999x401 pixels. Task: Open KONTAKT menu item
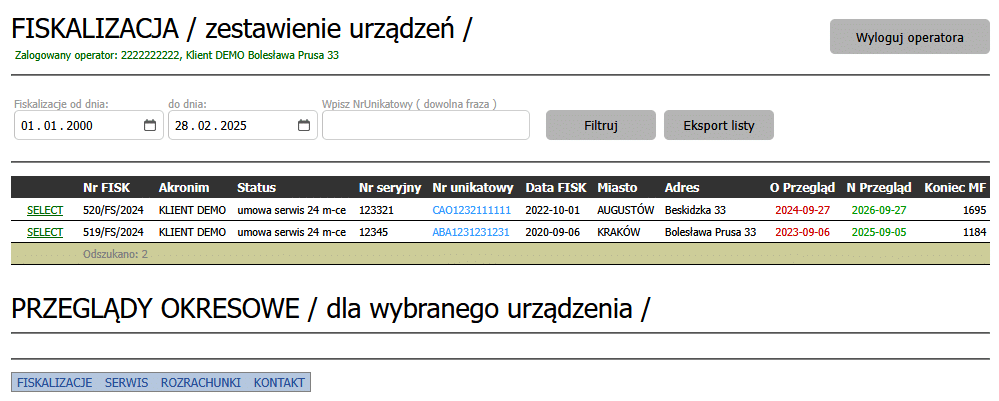(279, 383)
